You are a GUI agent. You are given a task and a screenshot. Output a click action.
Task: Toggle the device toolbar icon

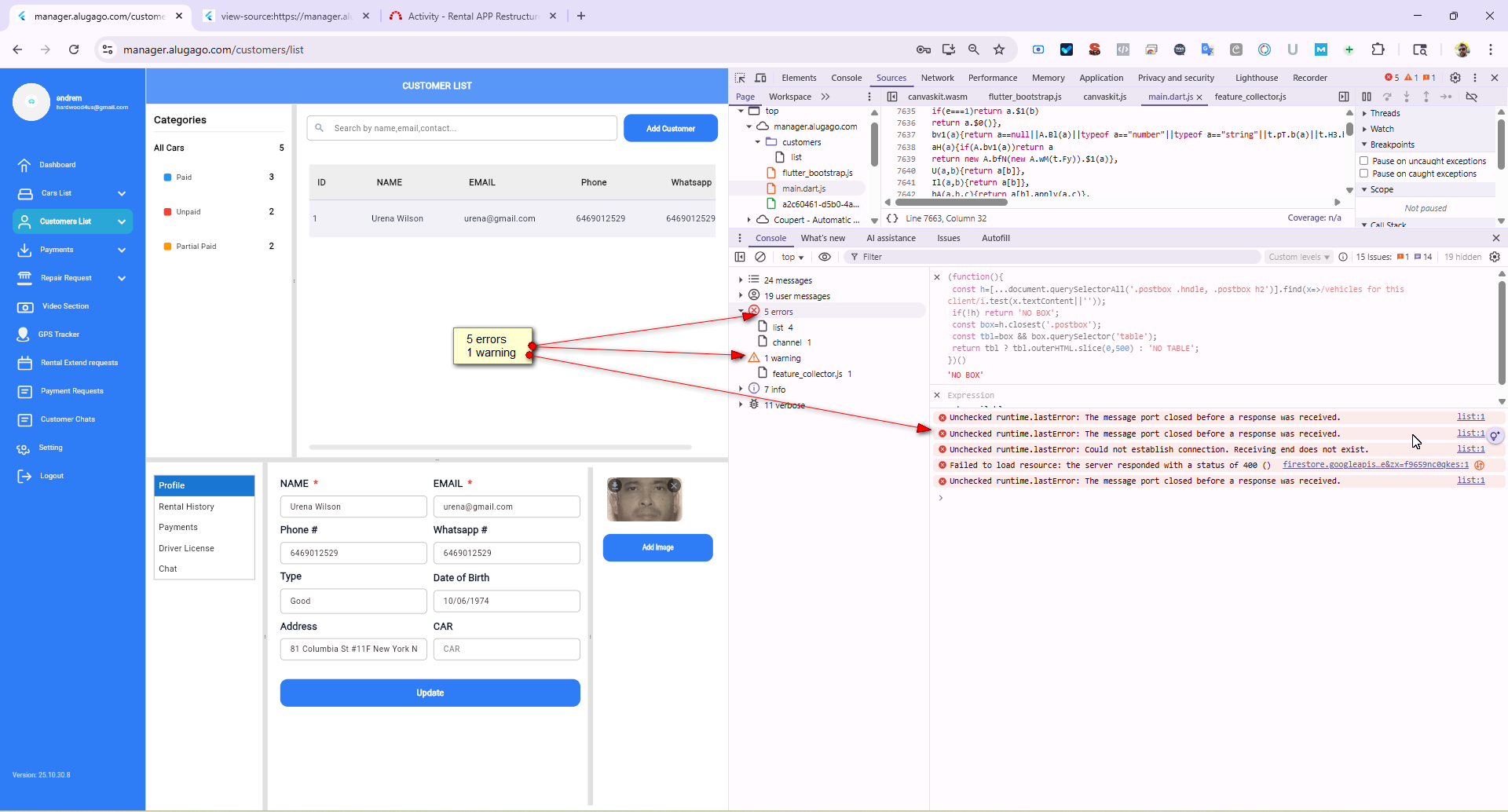[x=760, y=78]
